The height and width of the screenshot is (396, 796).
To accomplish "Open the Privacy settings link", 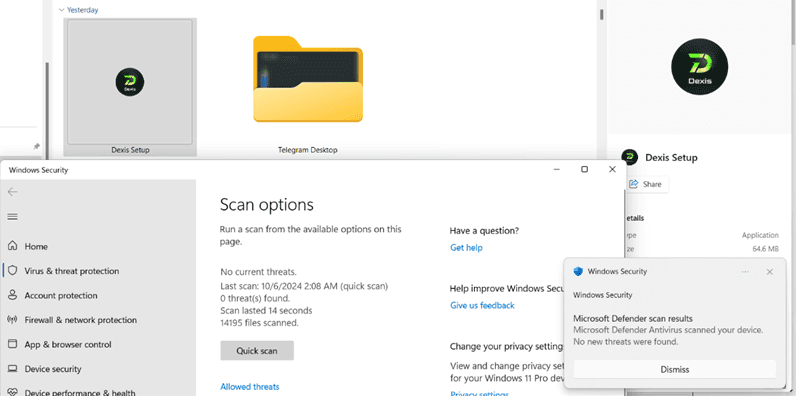I will click(479, 393).
